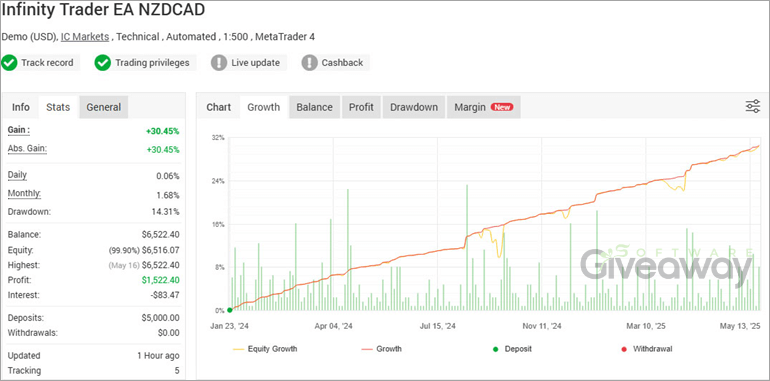Open the Margin tab marked New
This screenshot has height=381, width=770.
483,107
